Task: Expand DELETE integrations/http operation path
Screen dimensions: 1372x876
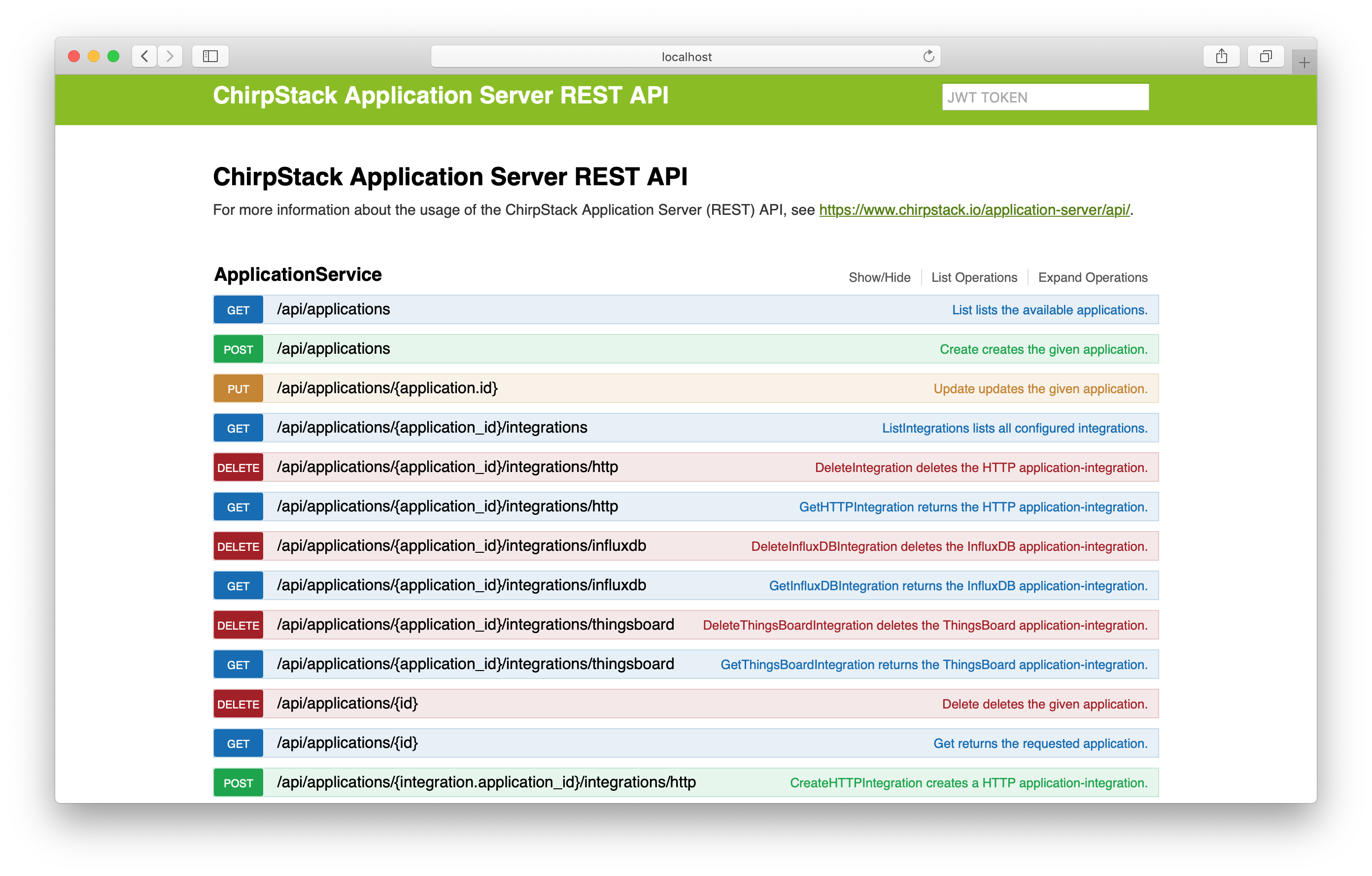Action: [x=447, y=467]
